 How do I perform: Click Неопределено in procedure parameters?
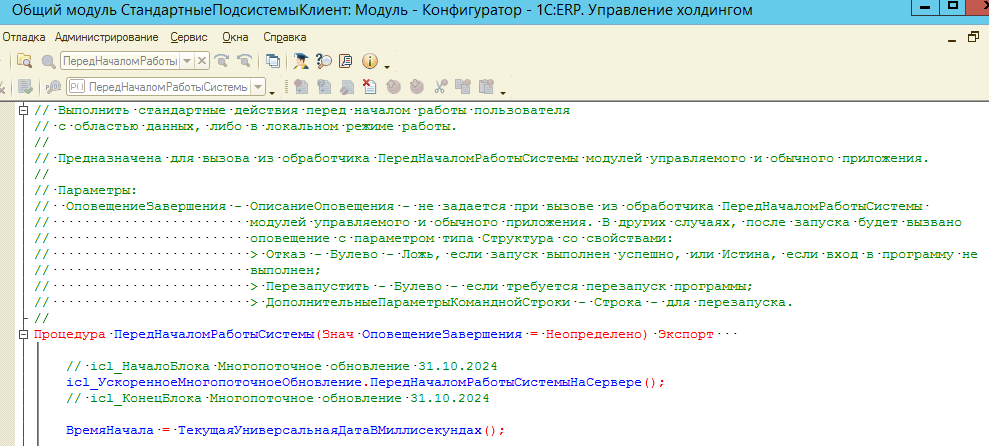coord(593,334)
